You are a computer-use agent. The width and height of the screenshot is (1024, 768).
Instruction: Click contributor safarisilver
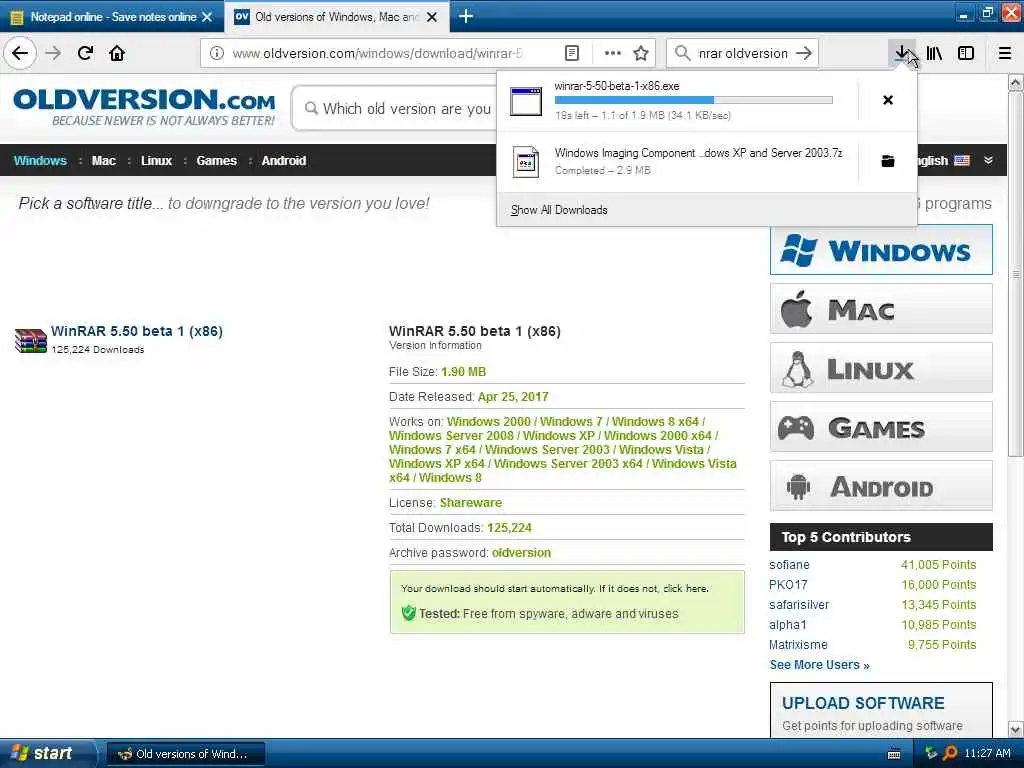(799, 605)
